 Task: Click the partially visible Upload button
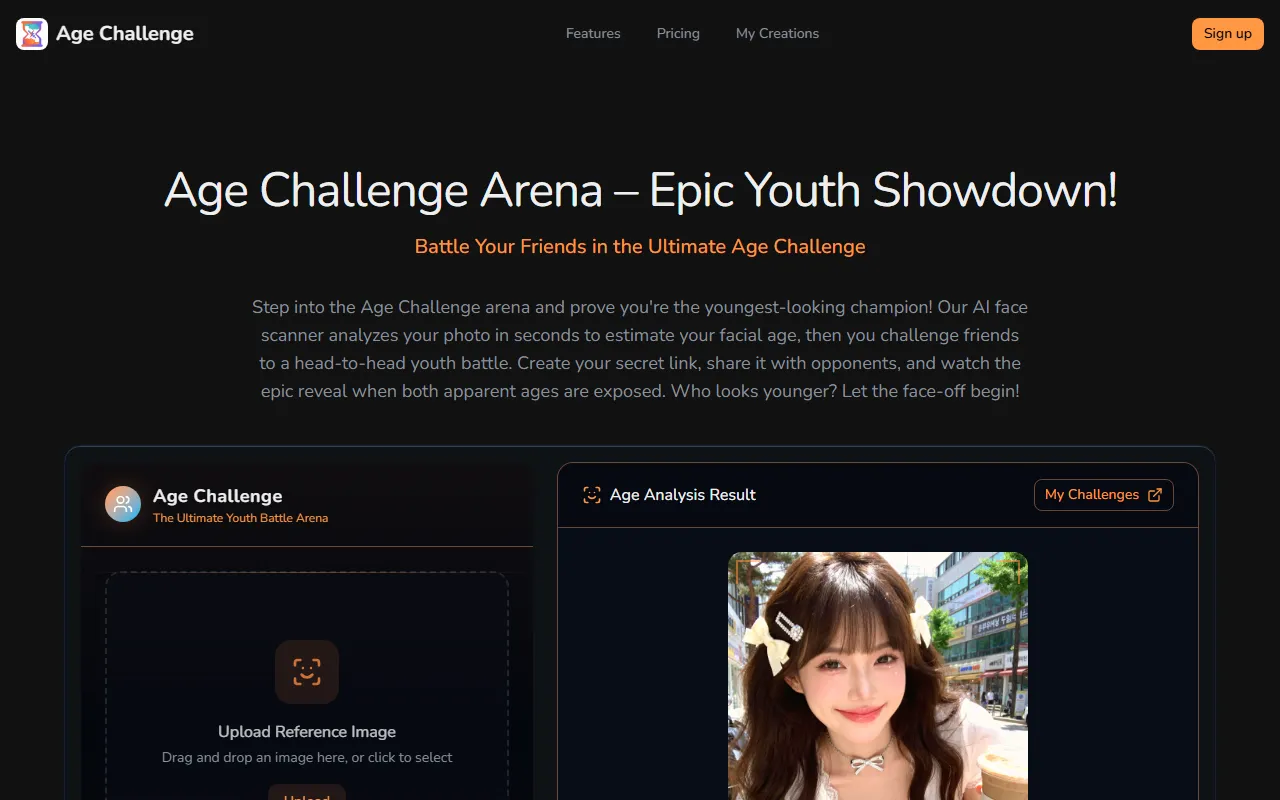307,792
